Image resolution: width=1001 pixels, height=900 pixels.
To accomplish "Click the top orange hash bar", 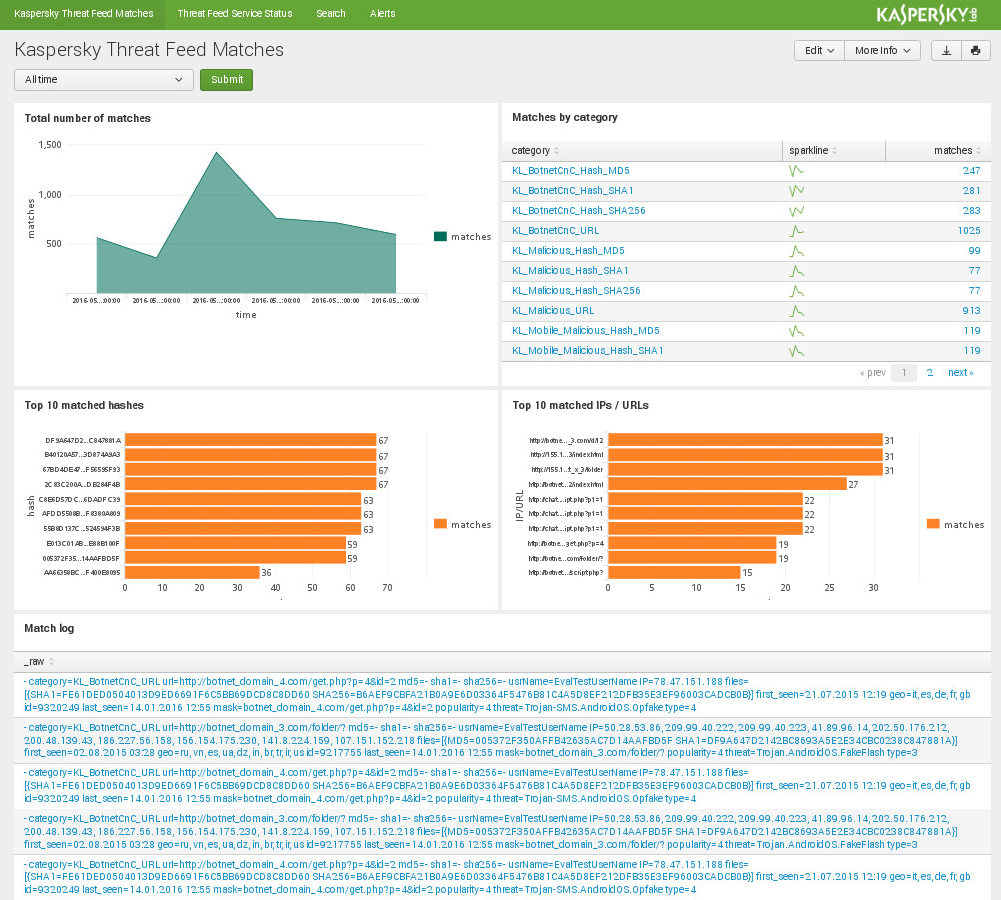I will point(250,440).
